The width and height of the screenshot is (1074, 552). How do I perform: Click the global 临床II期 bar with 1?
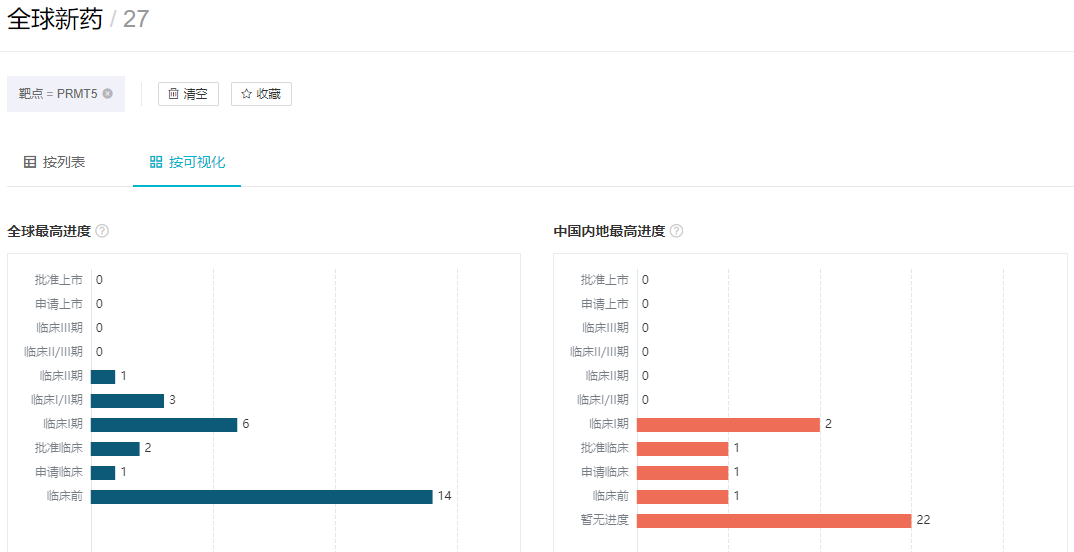(103, 377)
